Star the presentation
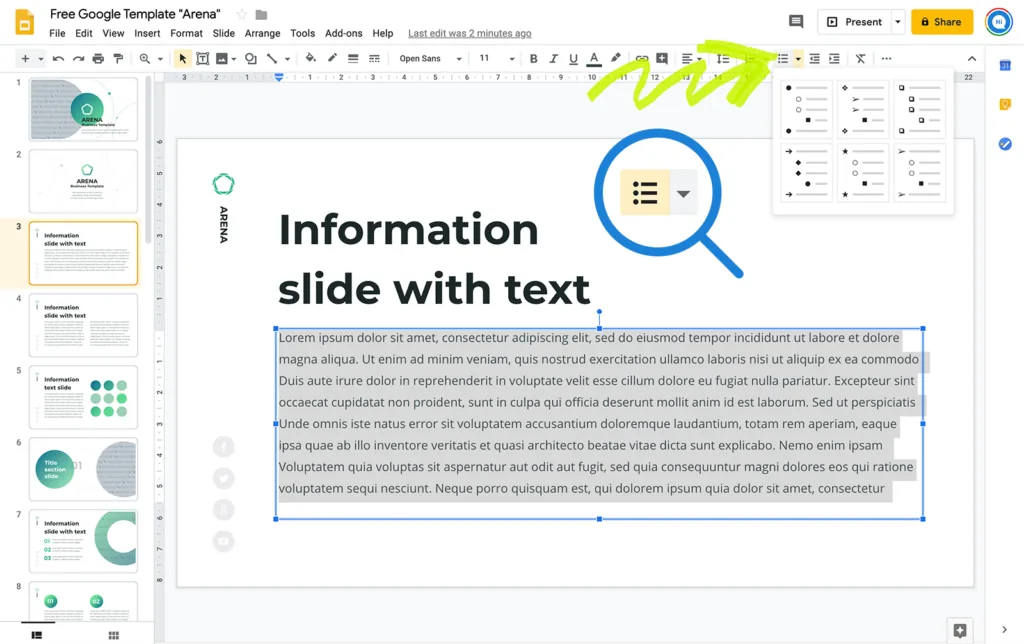 click(x=242, y=14)
